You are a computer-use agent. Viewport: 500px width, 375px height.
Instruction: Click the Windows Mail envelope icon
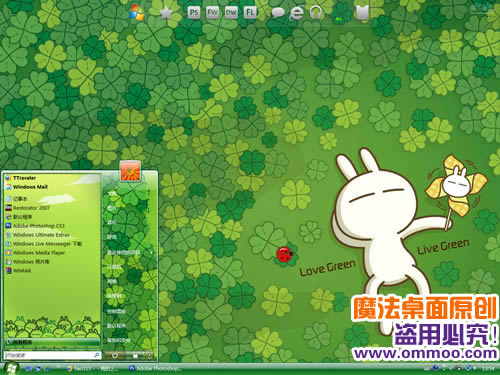[8, 187]
